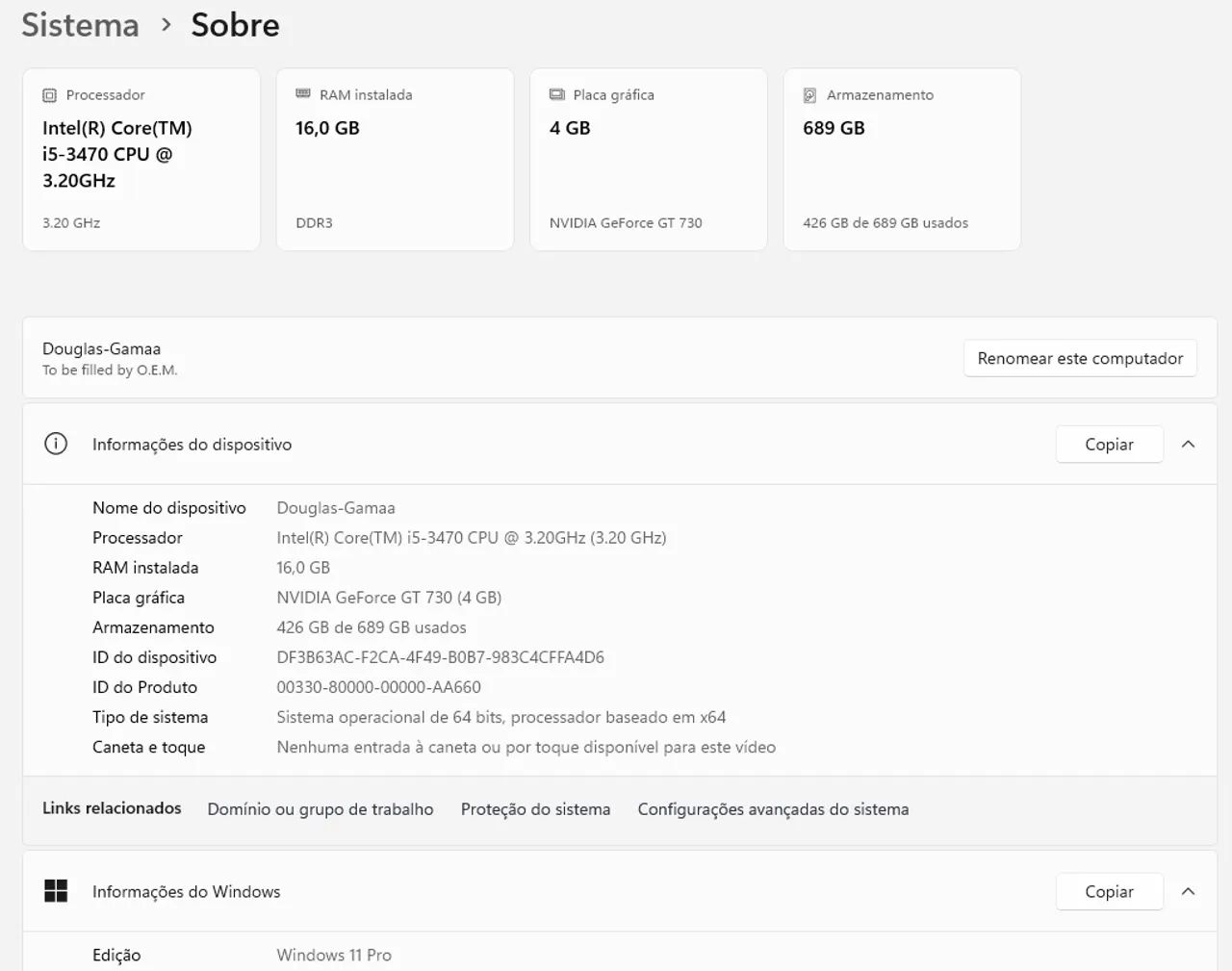Click the Windows logo icon
Screen dimensions: 1232x971
(x=56, y=891)
